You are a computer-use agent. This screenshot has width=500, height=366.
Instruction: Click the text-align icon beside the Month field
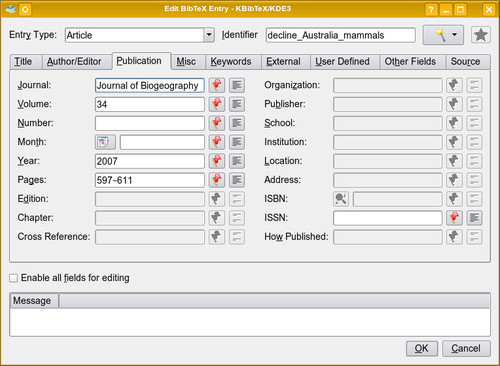coord(237,142)
